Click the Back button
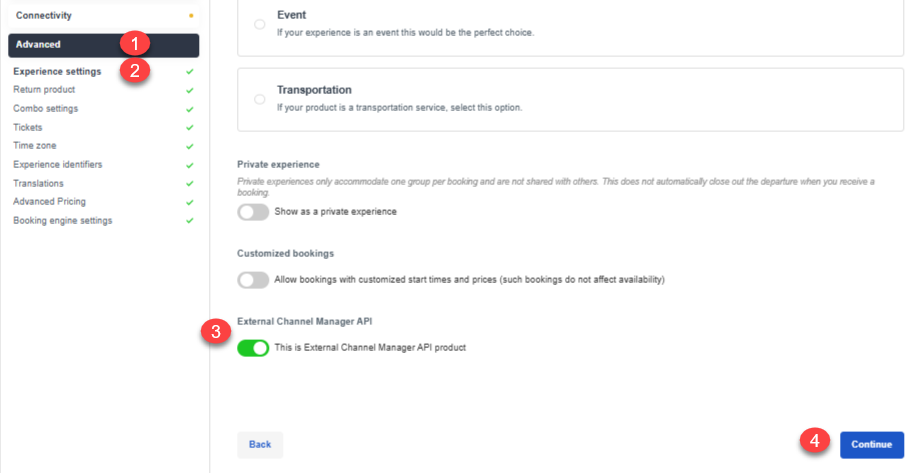Image resolution: width=924 pixels, height=473 pixels. pyautogui.click(x=260, y=445)
